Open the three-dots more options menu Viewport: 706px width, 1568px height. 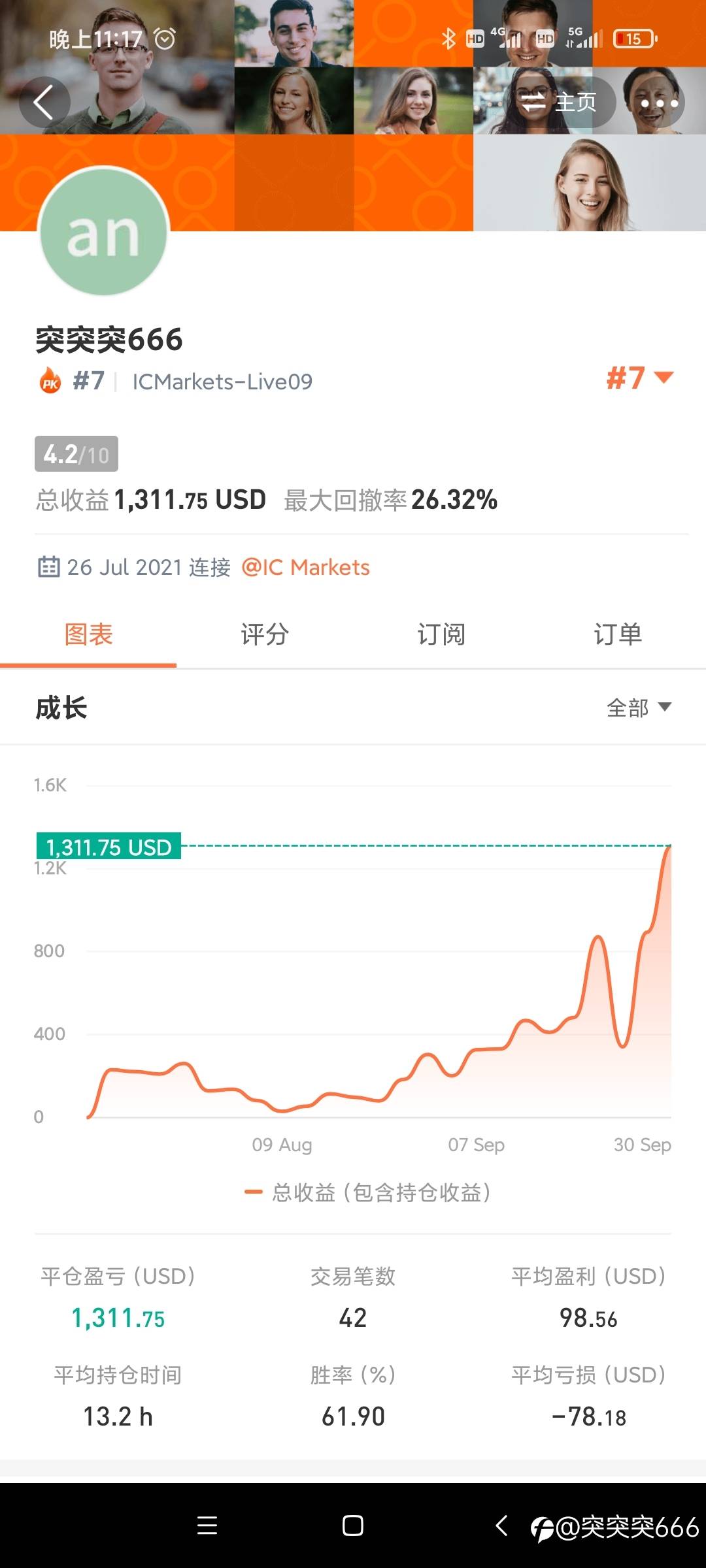(x=659, y=103)
